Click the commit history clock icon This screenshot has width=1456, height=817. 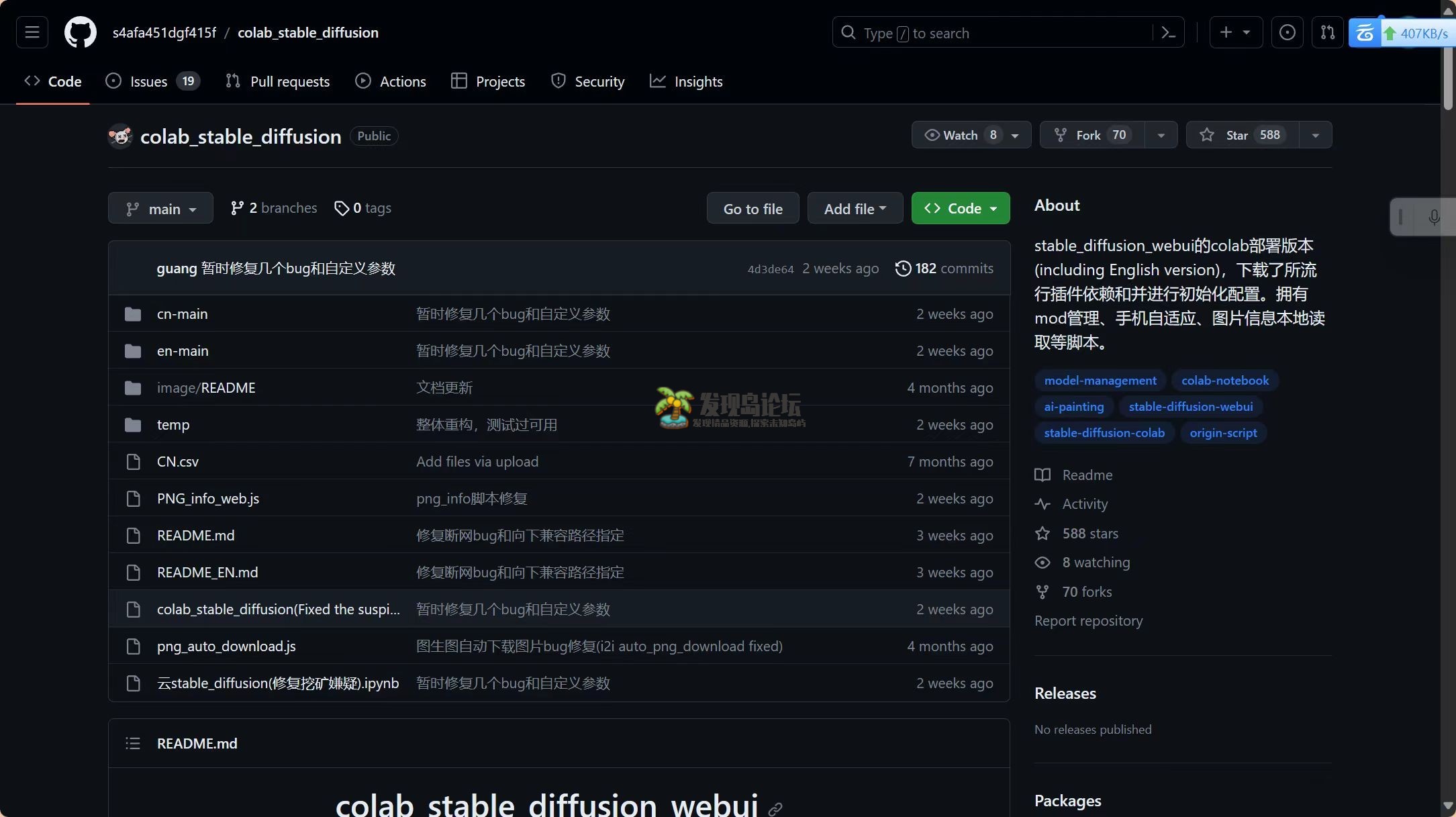pyautogui.click(x=904, y=269)
